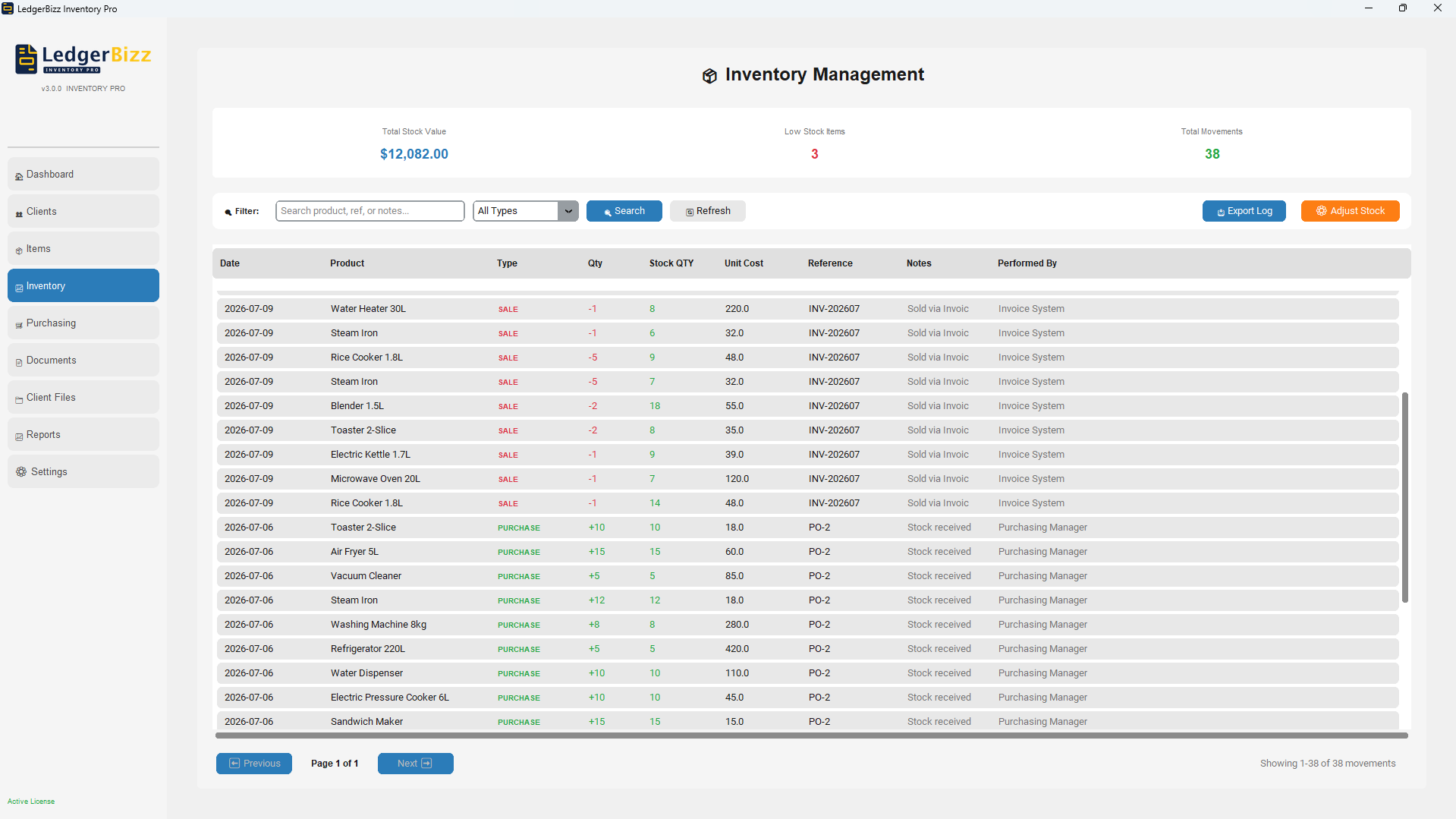Select the Vacuum Cleaner row

(808, 576)
